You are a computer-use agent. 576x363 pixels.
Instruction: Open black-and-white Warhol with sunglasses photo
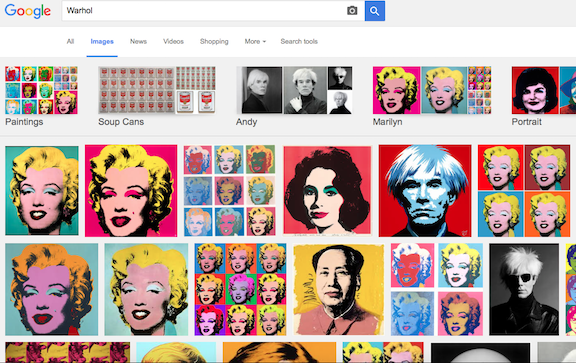click(x=524, y=289)
